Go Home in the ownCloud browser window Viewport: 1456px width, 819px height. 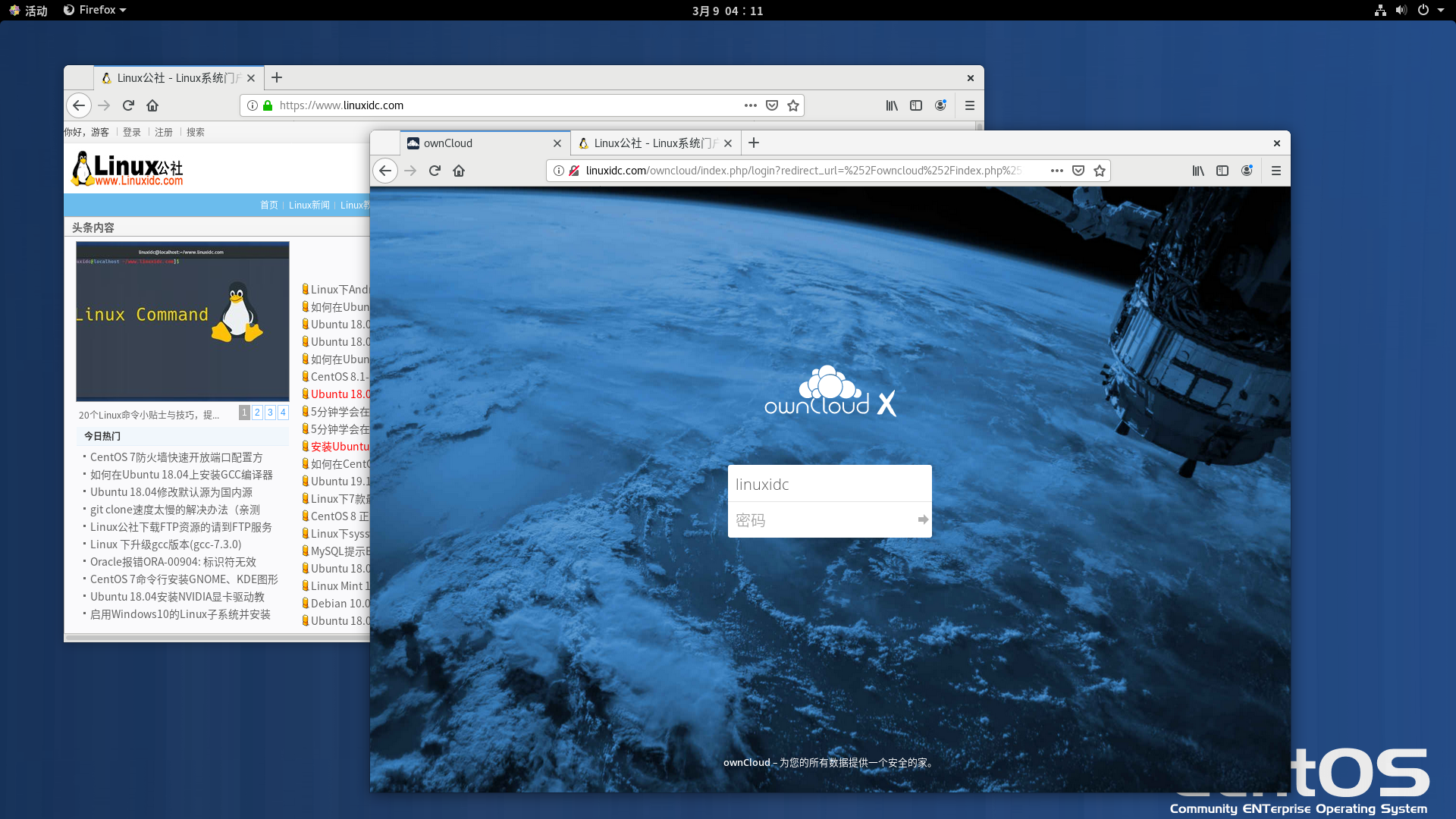pos(459,171)
